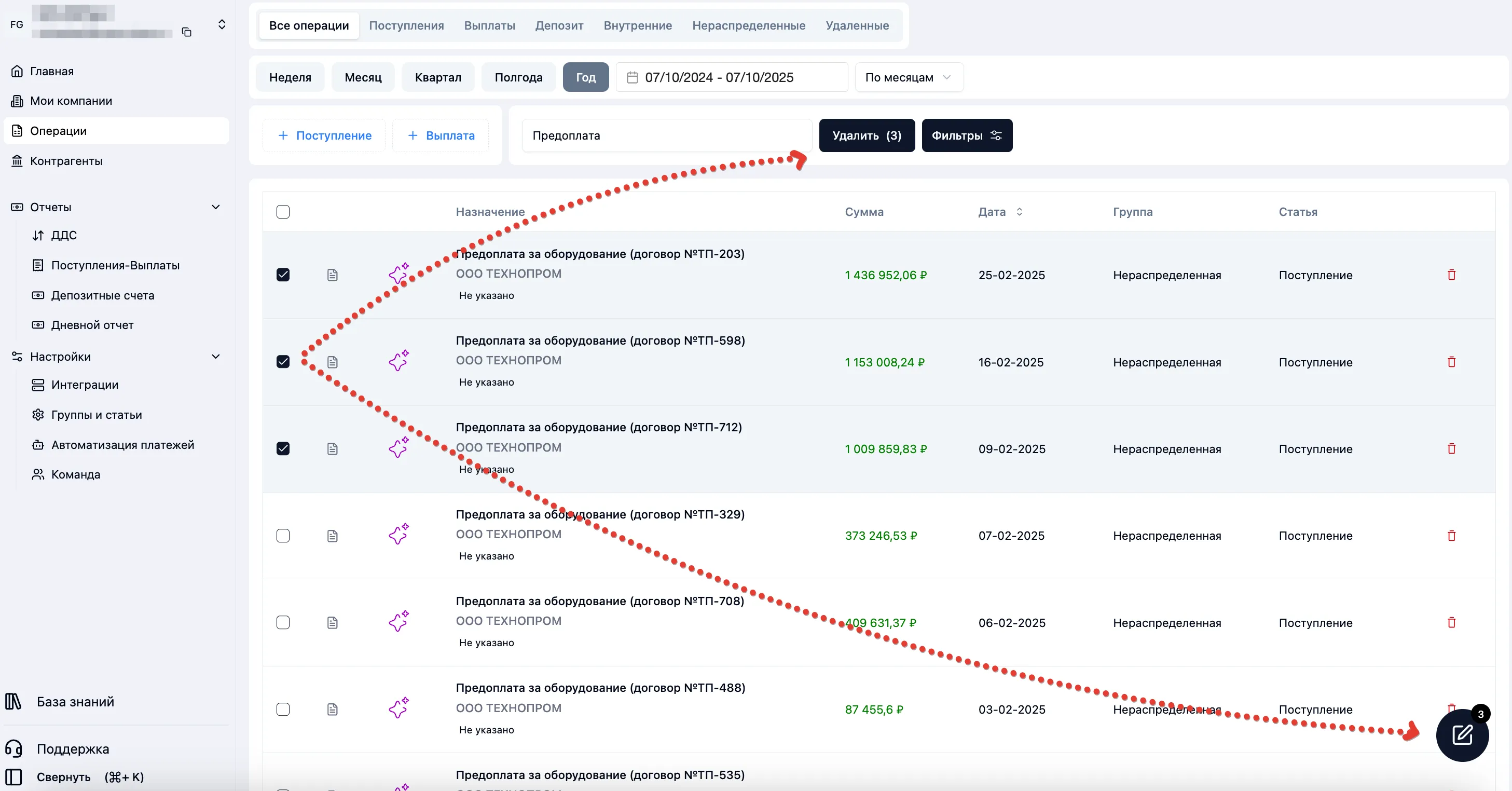Click AI sparkle icon for ТП-598 row
The width and height of the screenshot is (1512, 791).
398,361
